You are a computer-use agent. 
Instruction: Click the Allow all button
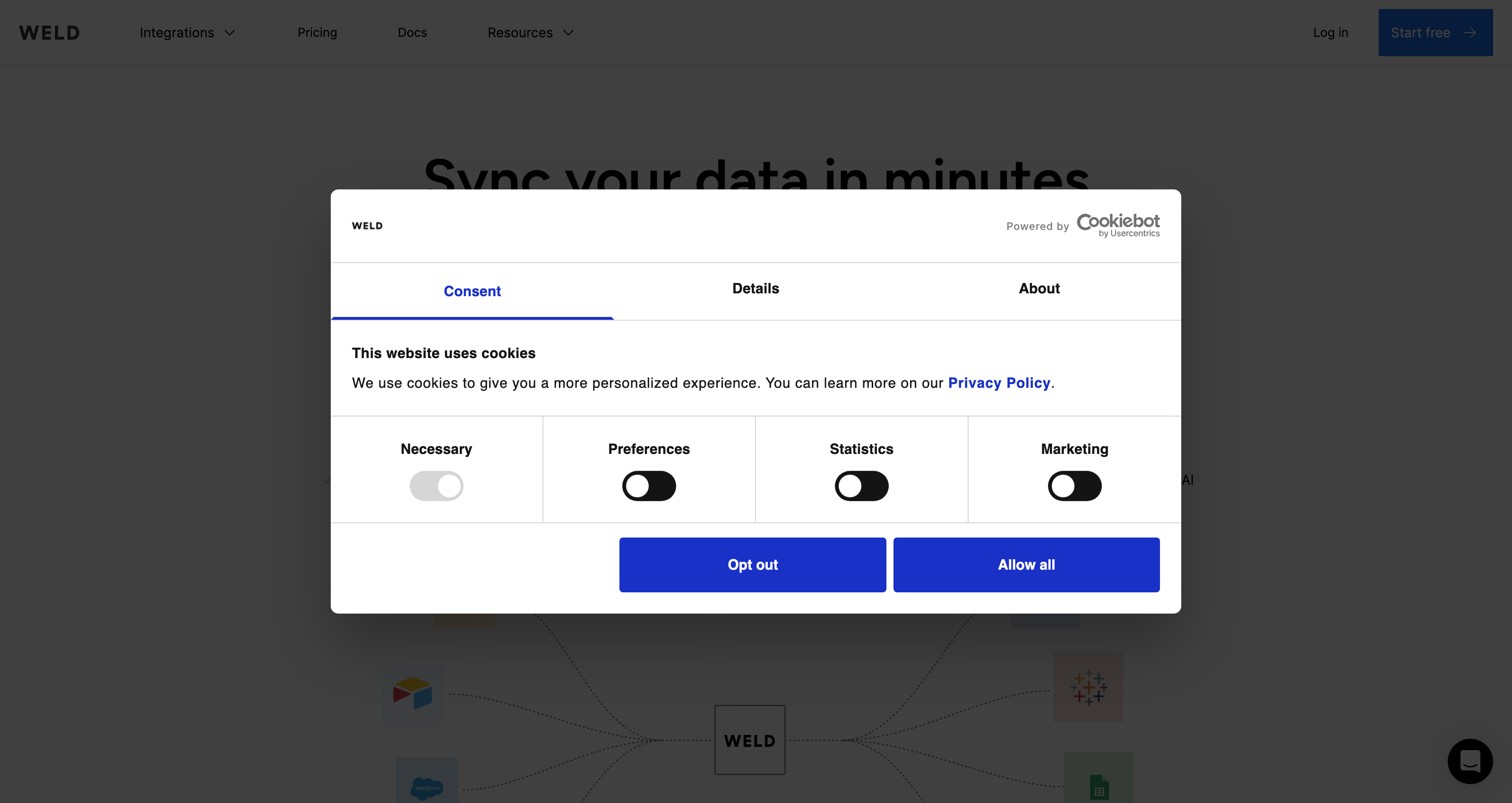pos(1027,564)
